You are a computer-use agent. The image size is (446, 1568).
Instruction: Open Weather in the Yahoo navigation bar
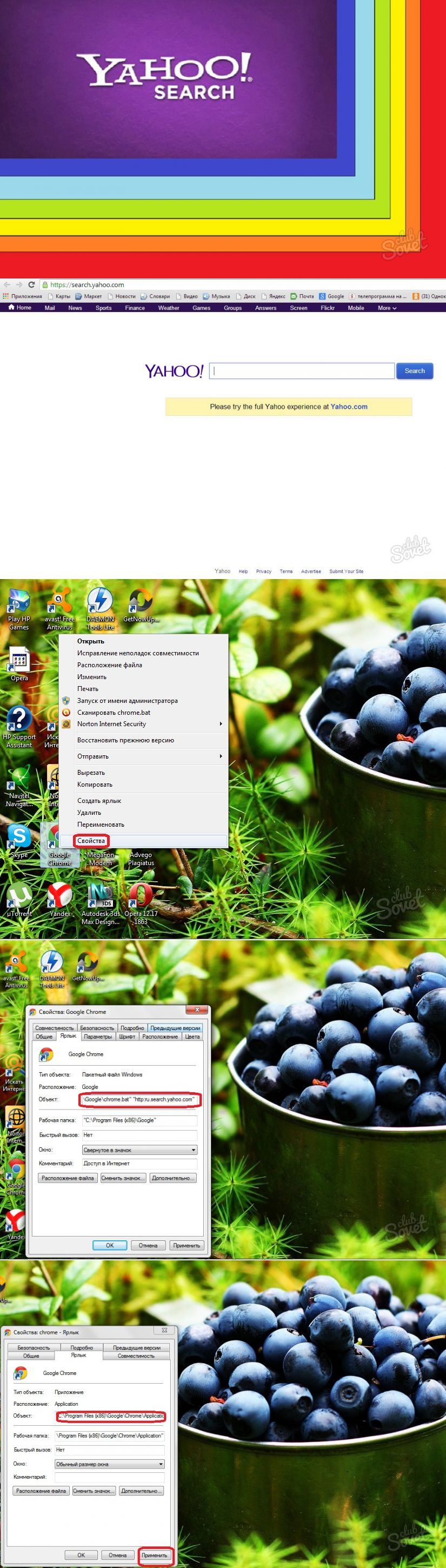pos(169,308)
